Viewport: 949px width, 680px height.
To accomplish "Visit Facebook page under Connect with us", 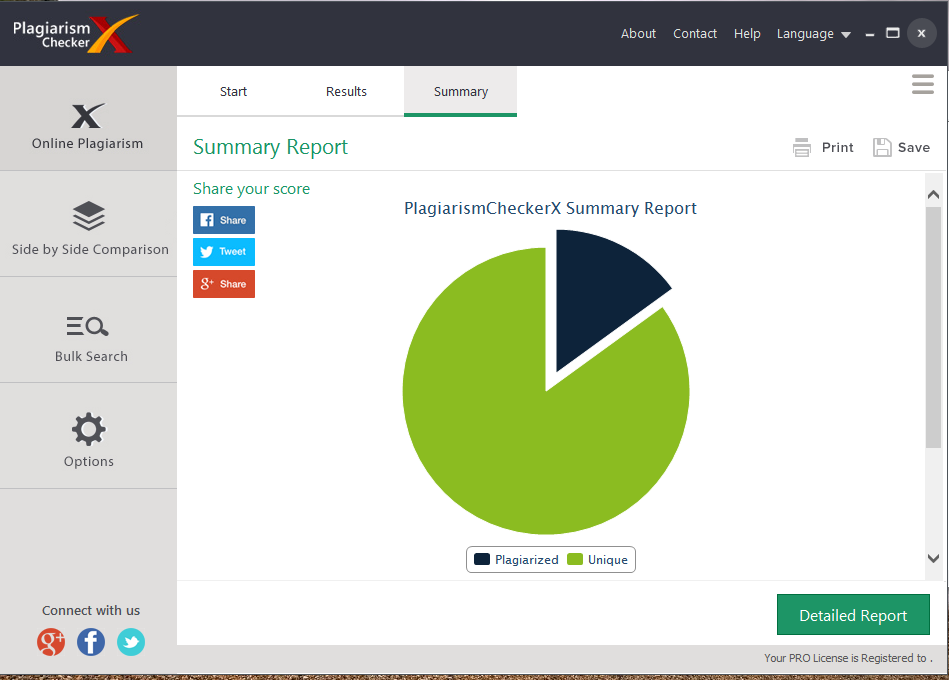I will click(91, 642).
